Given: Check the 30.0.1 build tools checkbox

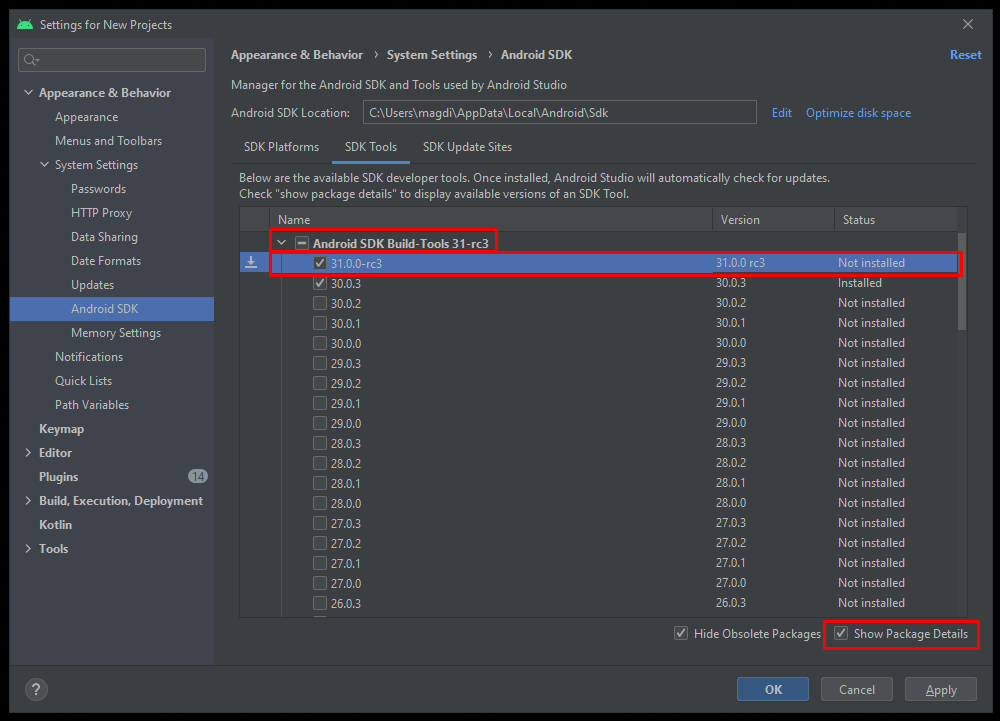Looking at the screenshot, I should click(x=320, y=323).
